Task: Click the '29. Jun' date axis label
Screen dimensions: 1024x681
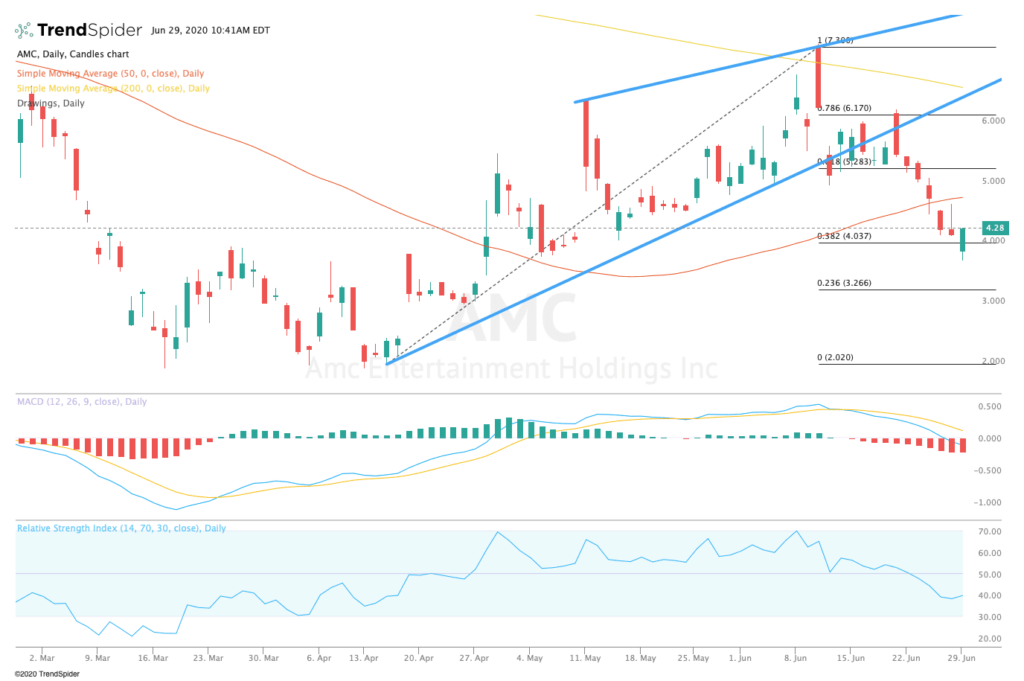Action: tap(961, 658)
